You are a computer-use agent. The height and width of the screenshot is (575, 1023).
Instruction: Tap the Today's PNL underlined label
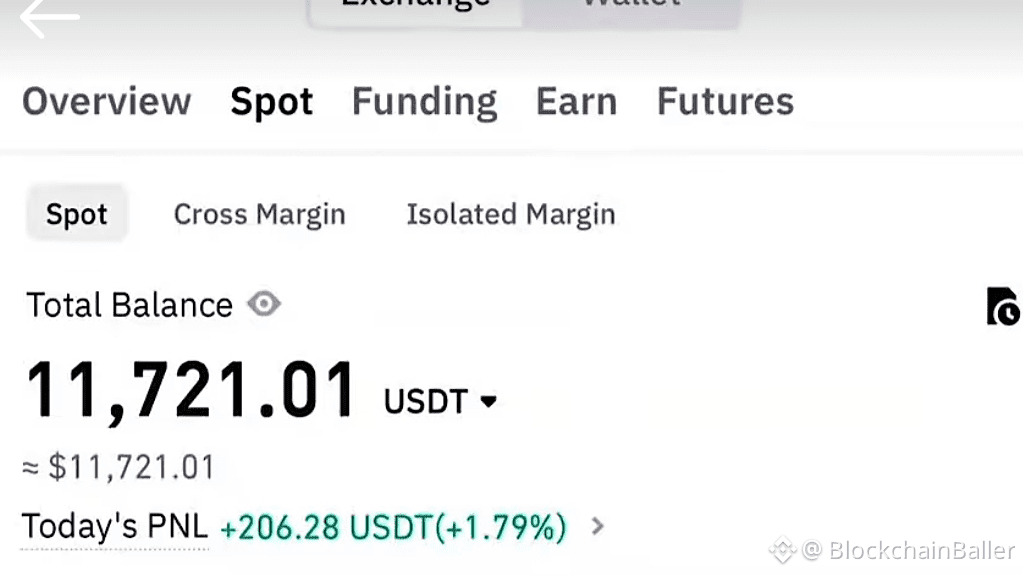114,526
